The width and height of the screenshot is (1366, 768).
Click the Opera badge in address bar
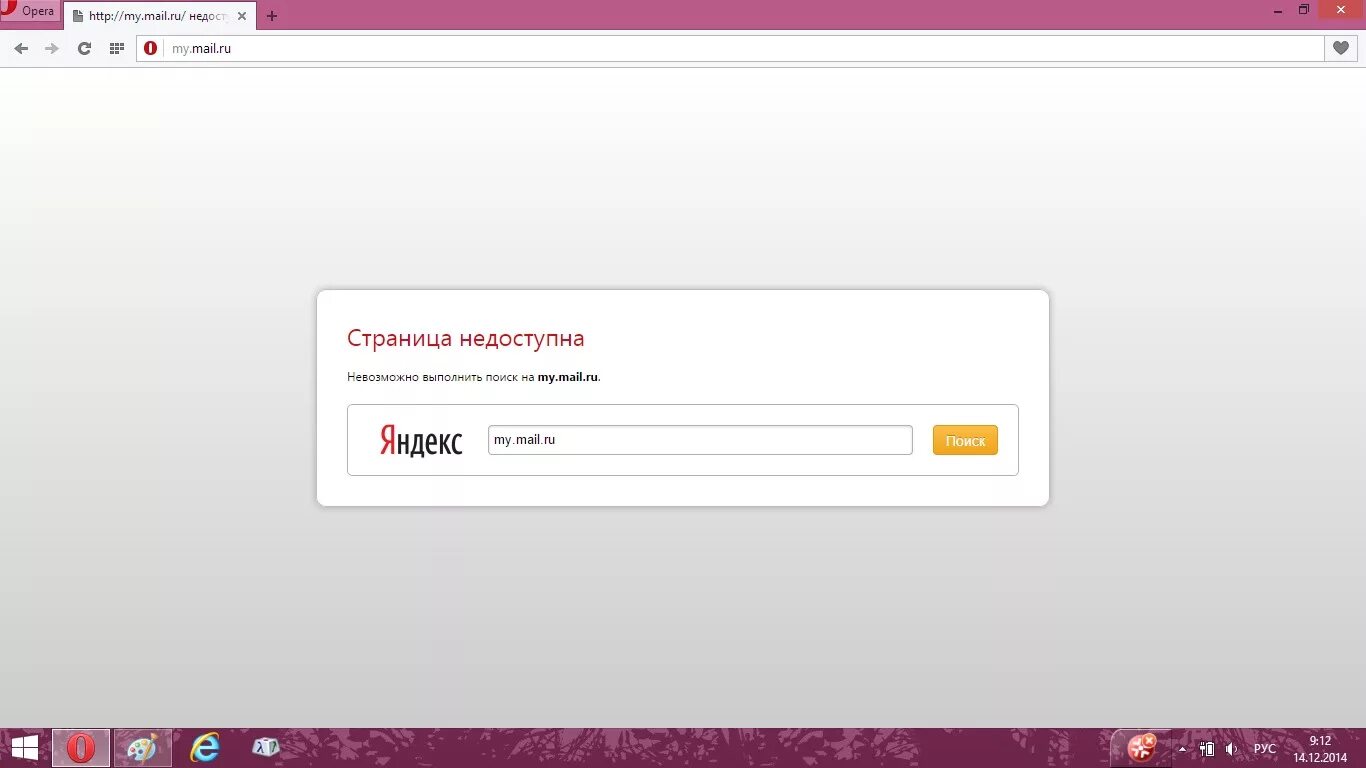pyautogui.click(x=151, y=48)
